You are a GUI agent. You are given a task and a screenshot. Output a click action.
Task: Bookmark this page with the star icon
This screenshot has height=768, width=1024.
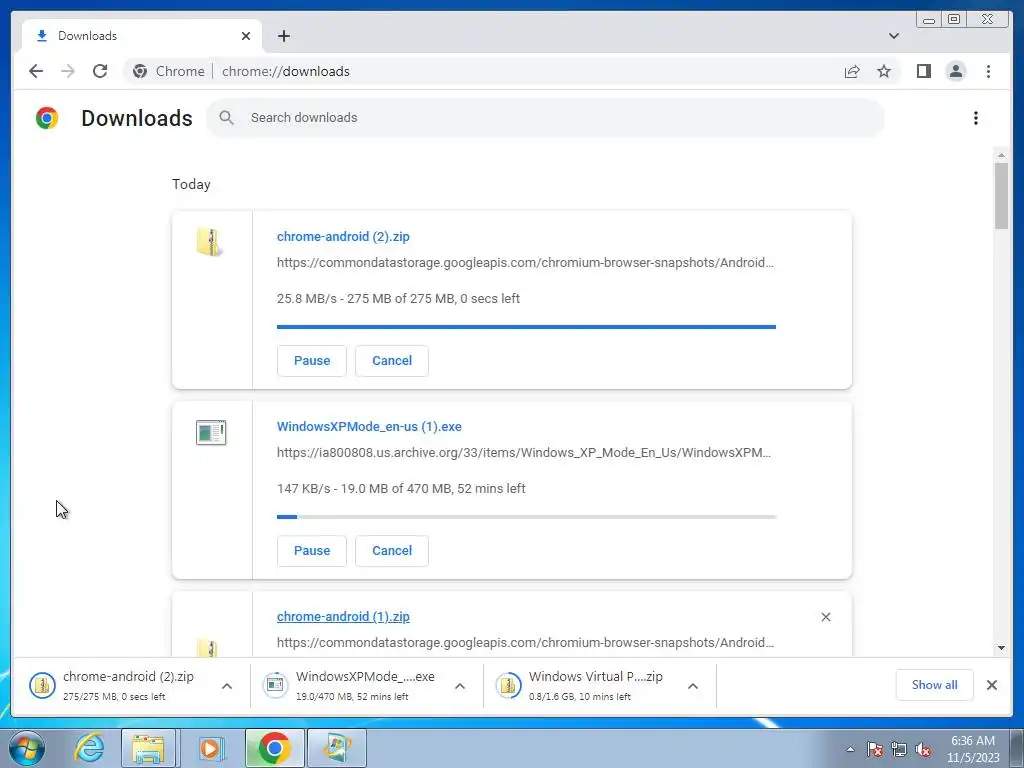tap(884, 71)
